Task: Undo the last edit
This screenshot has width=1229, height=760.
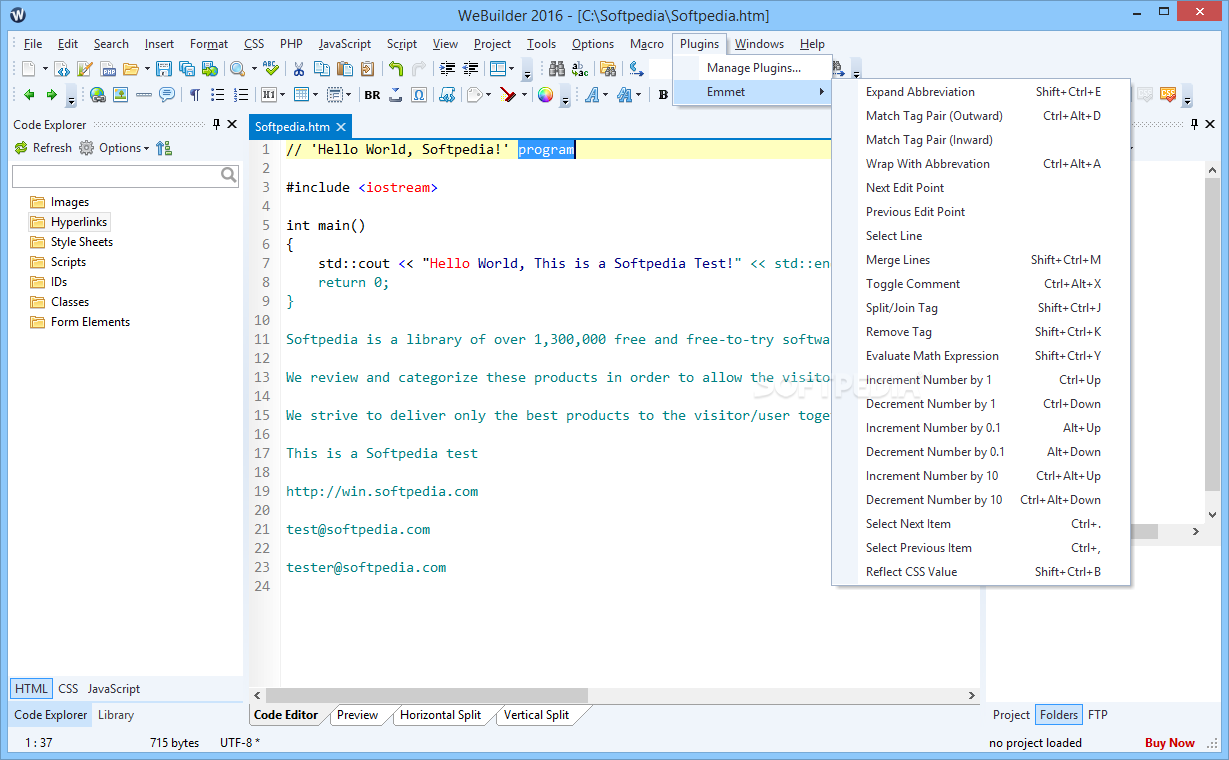Action: 396,69
